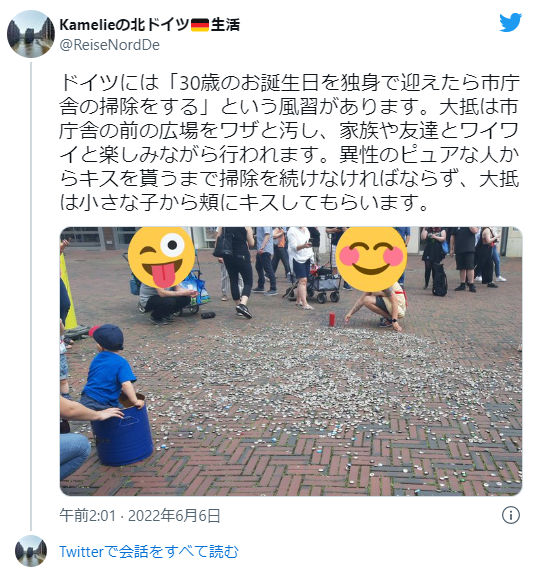Viewport: 539px width, 574px height.
Task: Open the display name Kamelieの北ドイツ生活
Action: click(x=149, y=25)
